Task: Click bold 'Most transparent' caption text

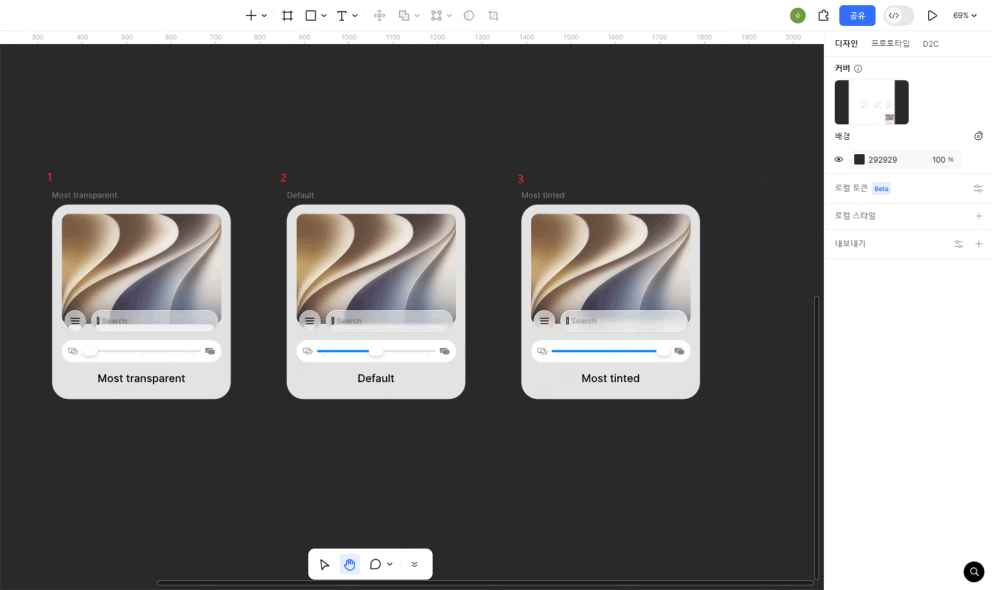Action: 141,378
